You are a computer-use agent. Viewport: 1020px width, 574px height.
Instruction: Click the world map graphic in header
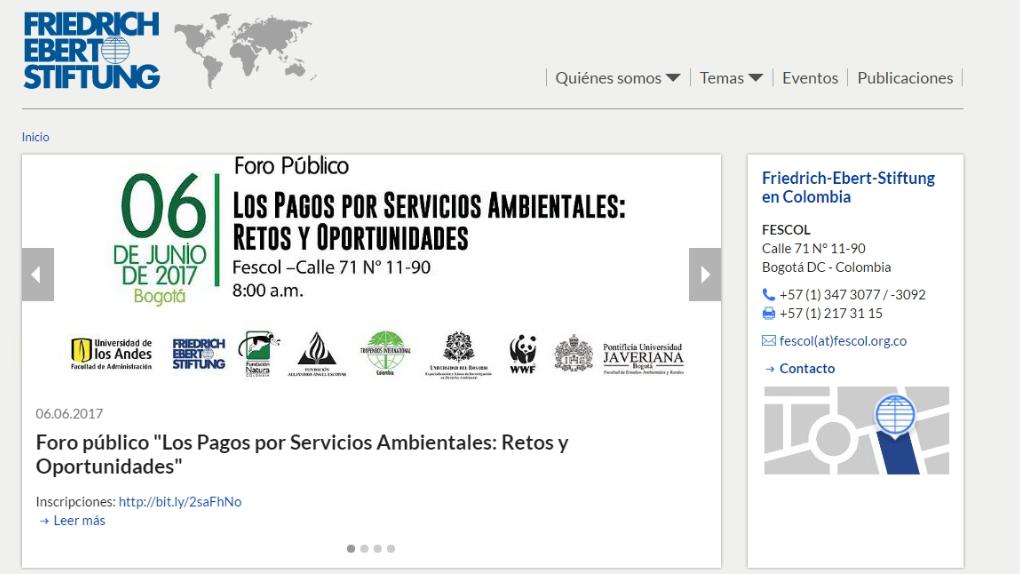pos(245,49)
